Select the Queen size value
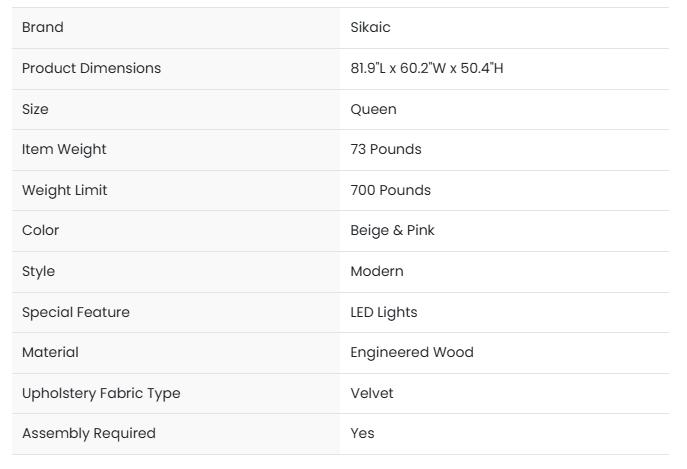Viewport: 687px width, 469px height. coord(373,109)
